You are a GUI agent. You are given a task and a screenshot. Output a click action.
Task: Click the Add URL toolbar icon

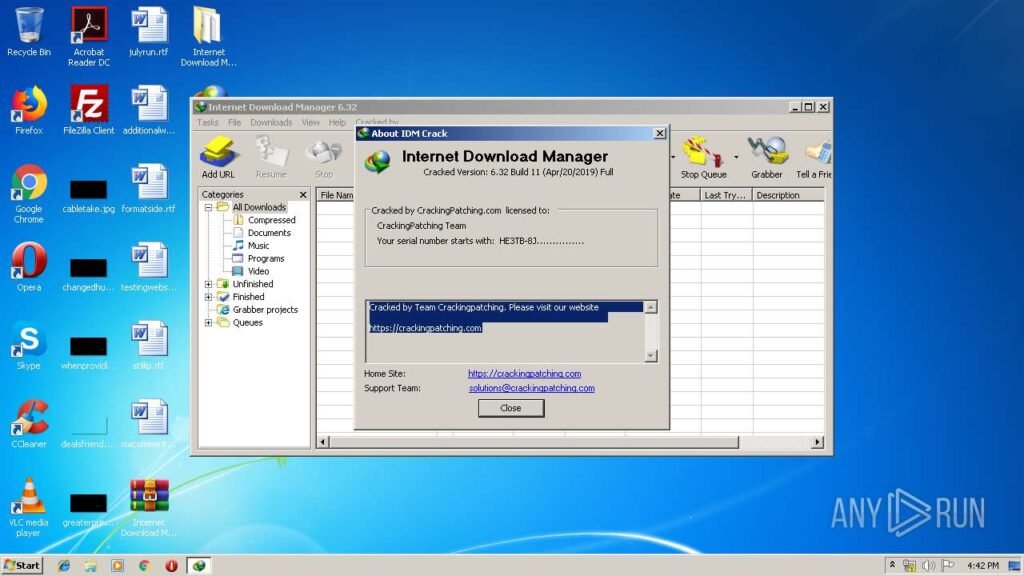[x=218, y=157]
